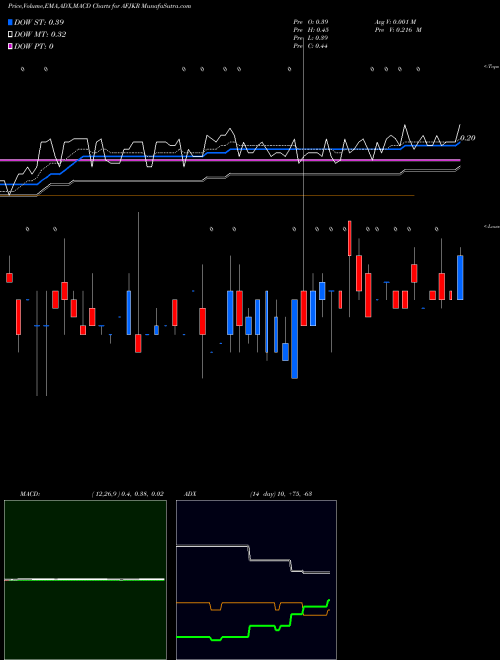Screen dimensions: 500x660
Task: Click the 'Pre O: 0.39' open value
Action: (x=311, y=22)
